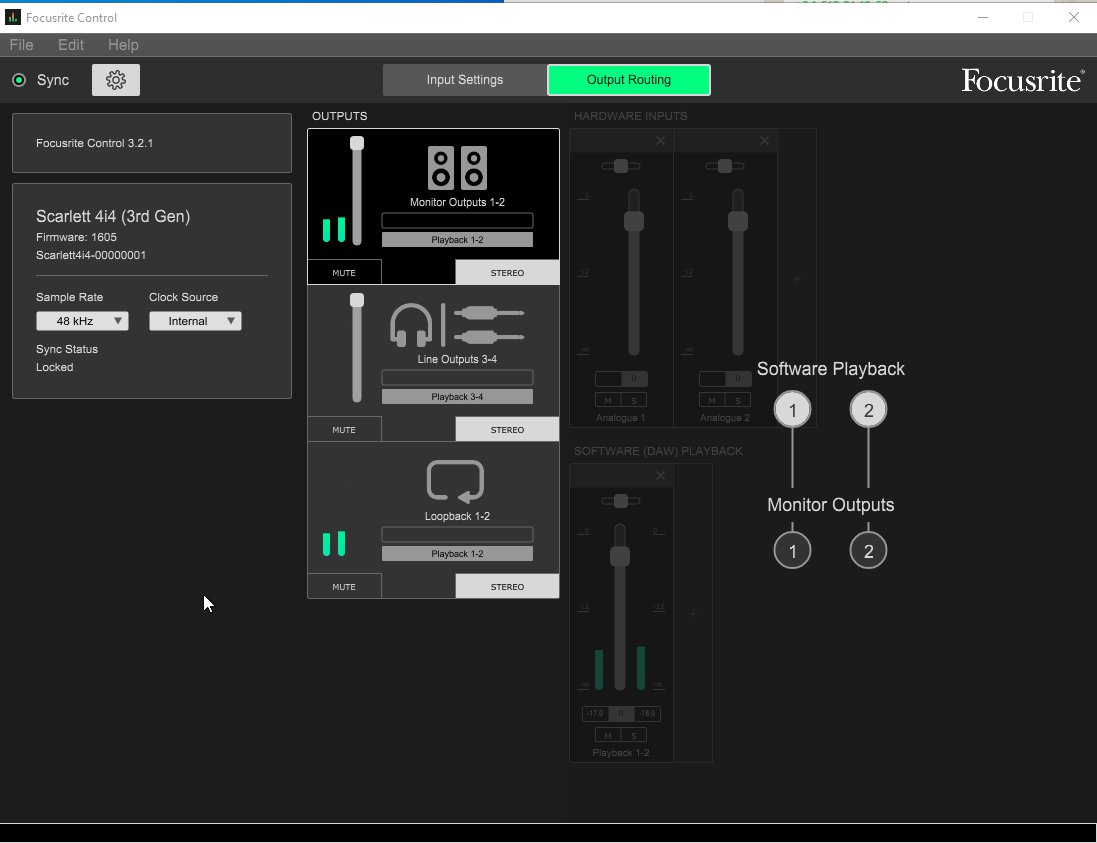Remove Playback 1-2 channel with its X
1097x843 pixels.
pos(660,476)
